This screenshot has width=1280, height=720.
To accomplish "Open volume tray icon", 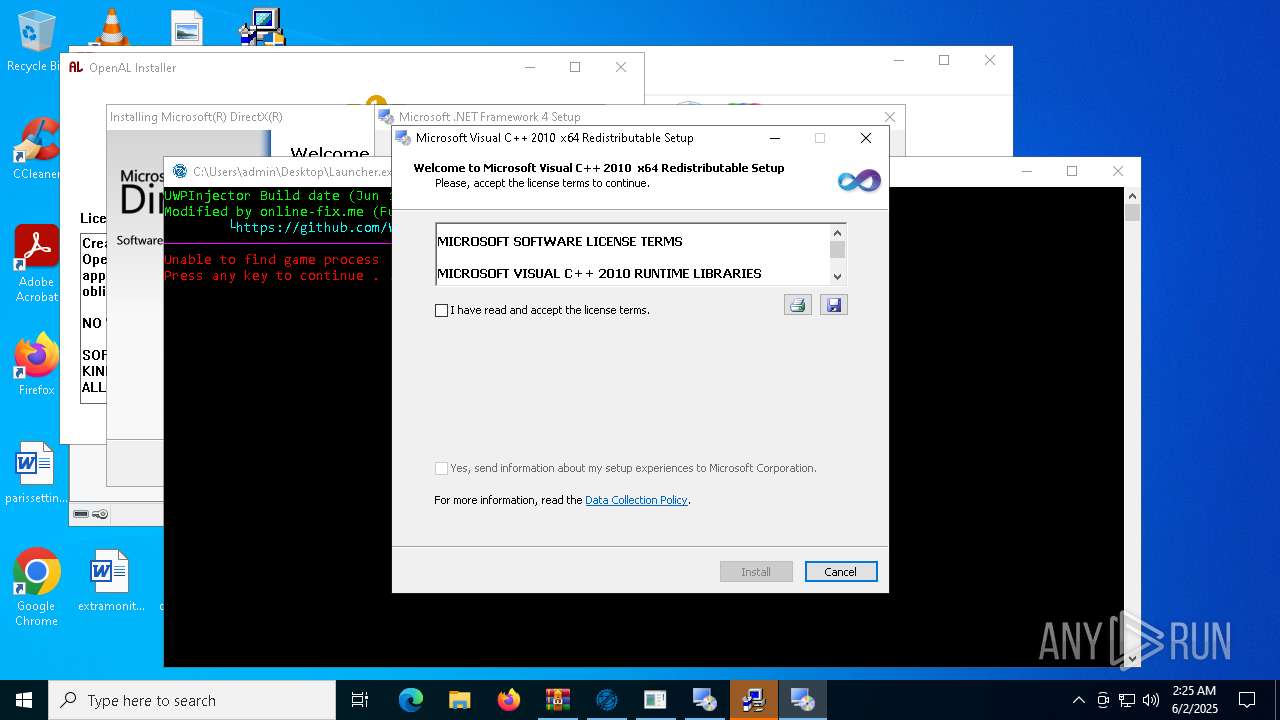I will click(1151, 700).
